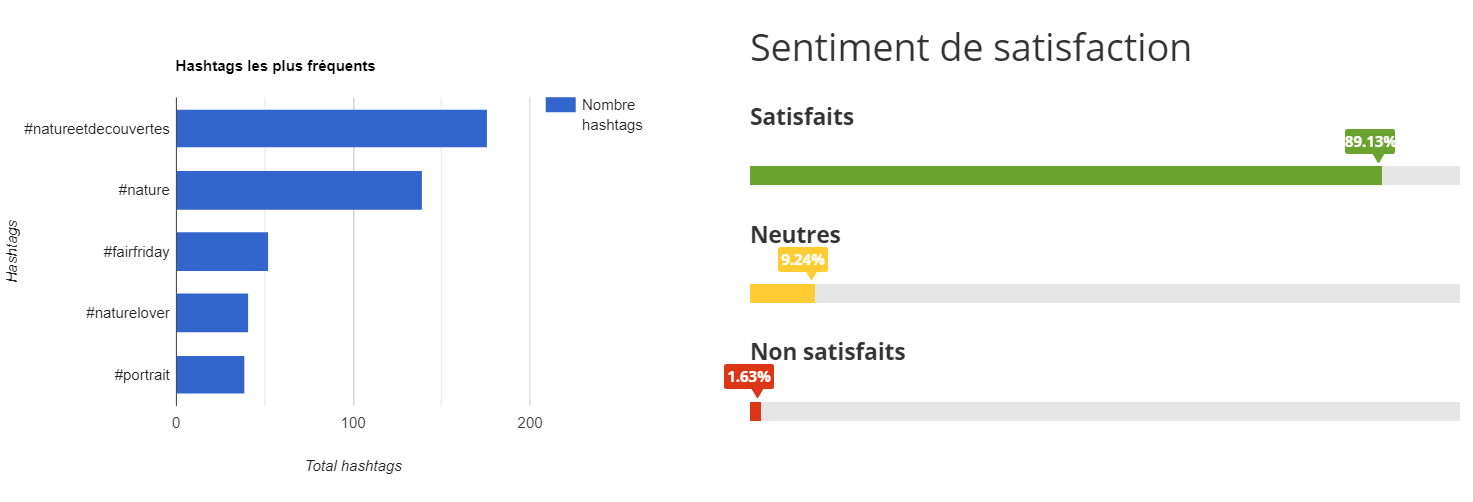
Task: Click the "Total hashtags" axis title
Action: coord(353,466)
